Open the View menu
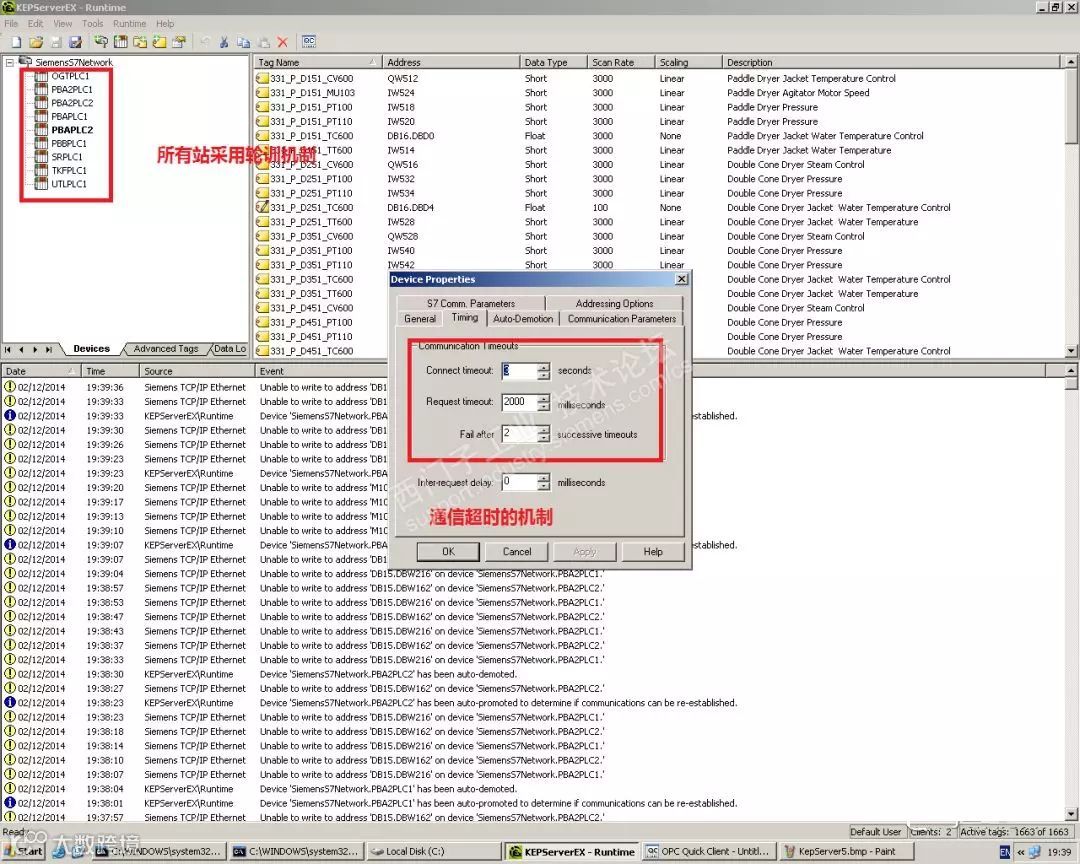The width and height of the screenshot is (1080, 864). coord(63,23)
